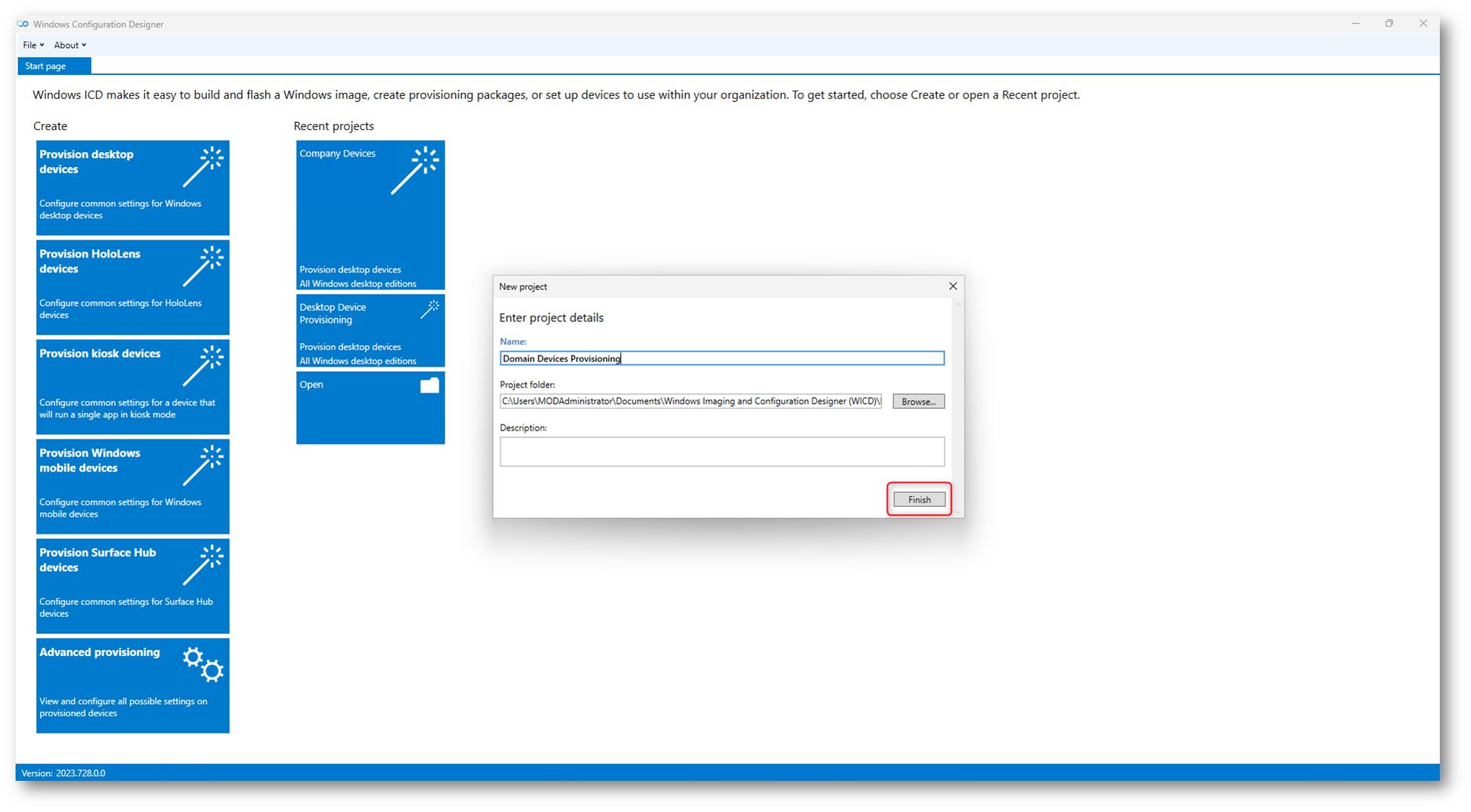Open the File menu
1471x812 pixels.
pyautogui.click(x=33, y=45)
